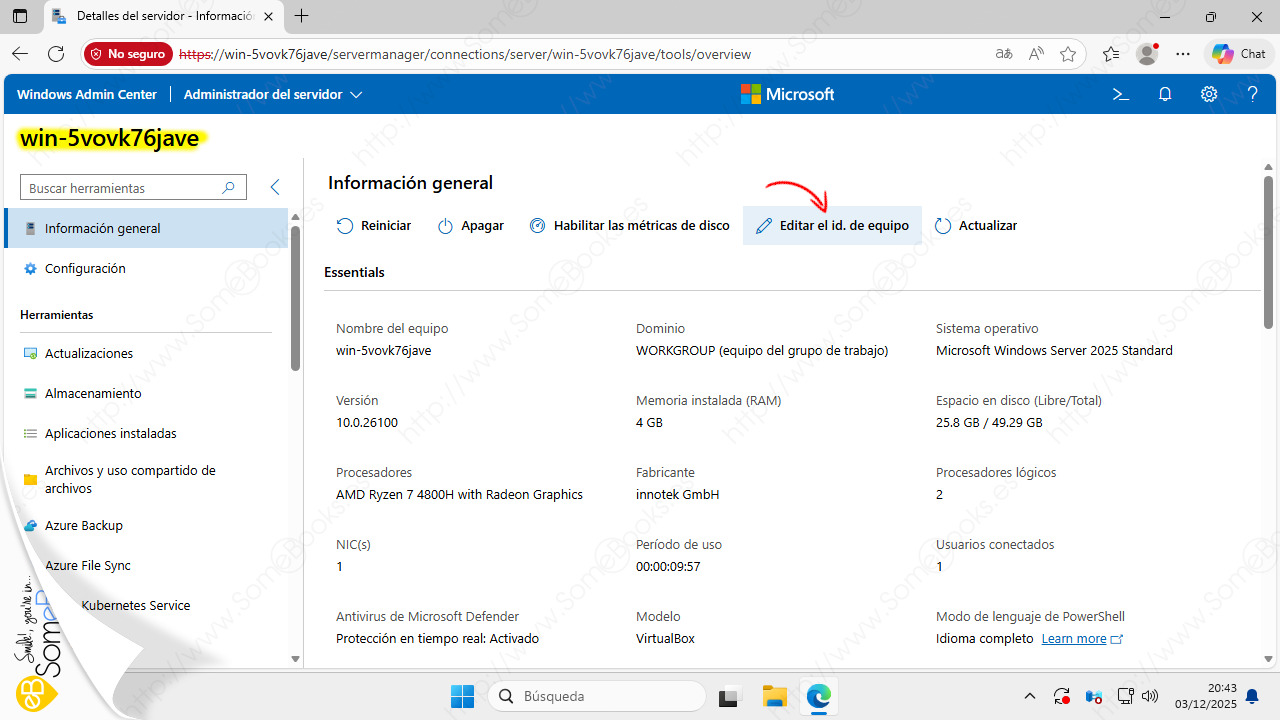Collapse the tools sidebar with chevron
Screen dimensions: 1280x720
click(275, 187)
